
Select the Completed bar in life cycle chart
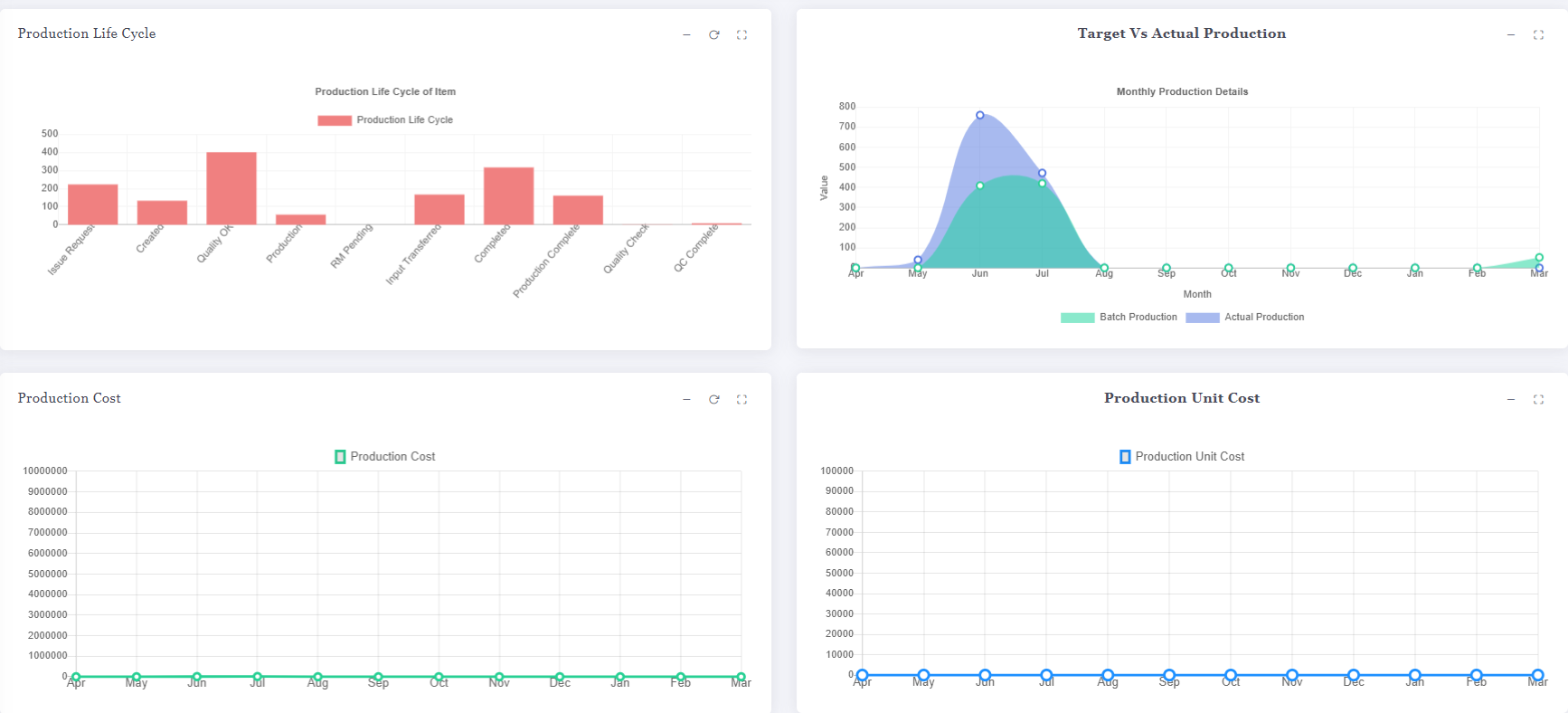click(508, 195)
